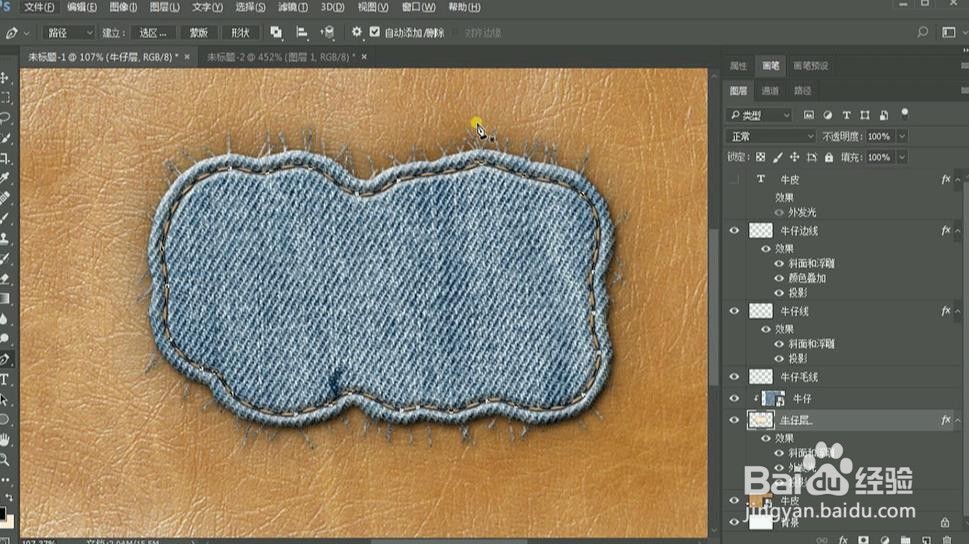The height and width of the screenshot is (544, 969).
Task: Filter layers by shape layer icon
Action: tap(865, 115)
